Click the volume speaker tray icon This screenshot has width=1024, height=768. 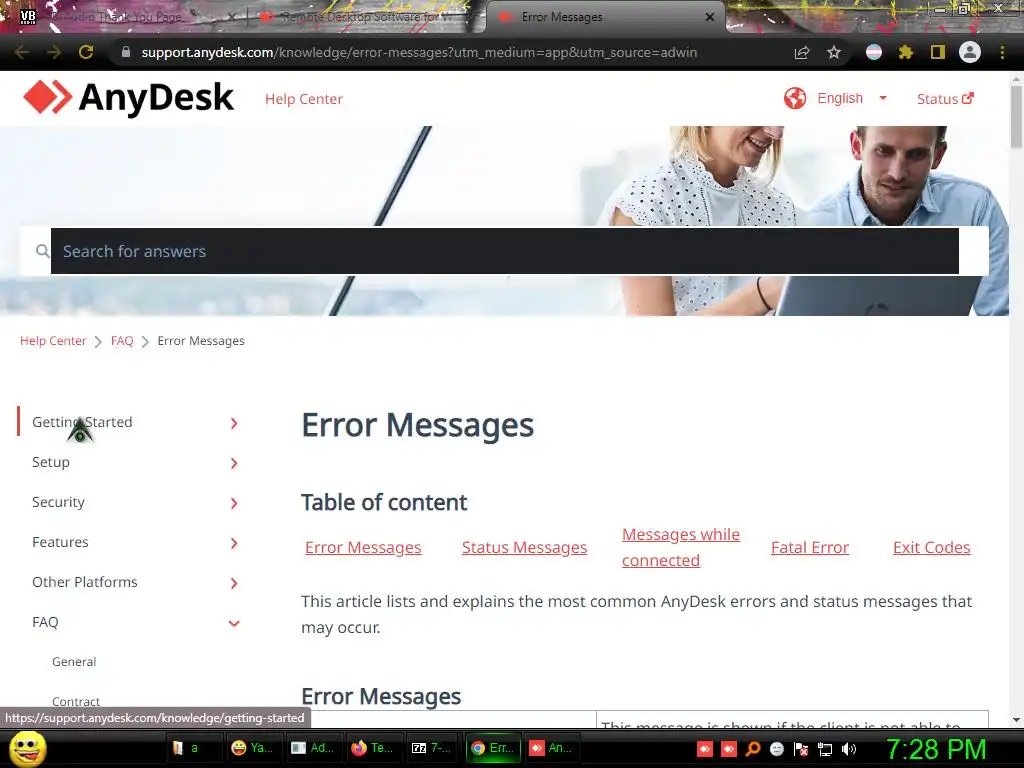click(x=849, y=749)
